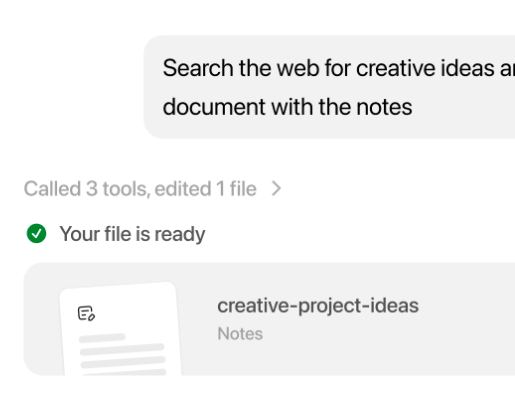Screen dimensions: 515x413
Task: Click the green checkmark status icon
Action: coord(36,233)
